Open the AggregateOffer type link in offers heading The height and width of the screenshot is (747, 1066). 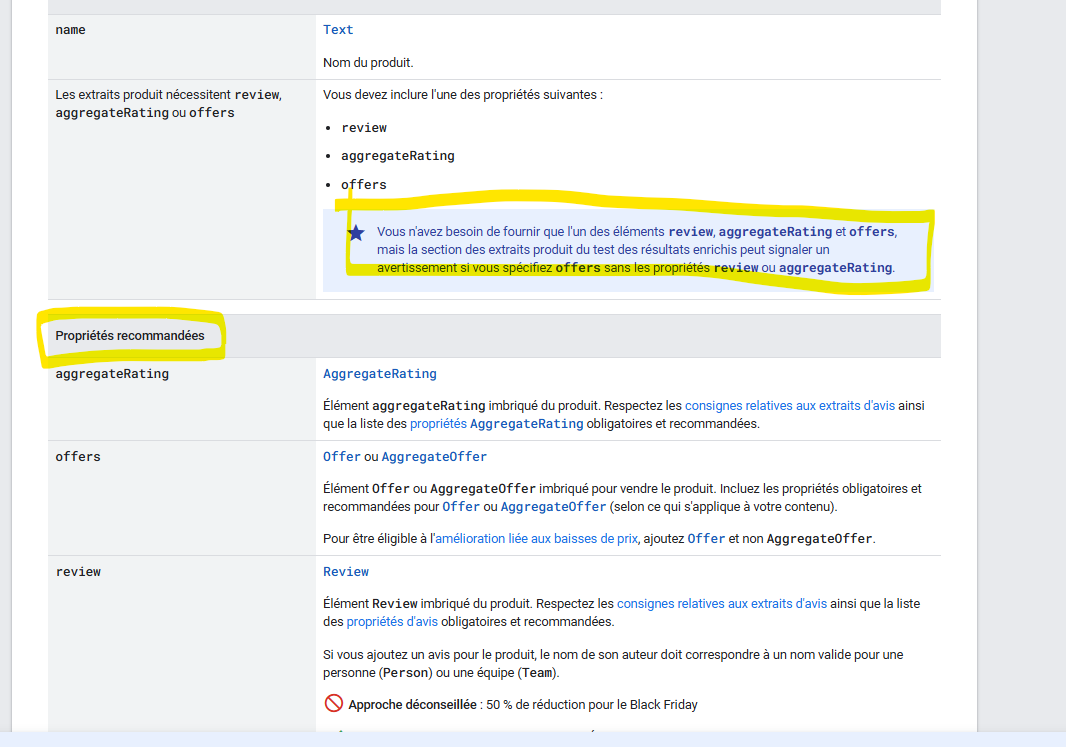[x=434, y=457]
